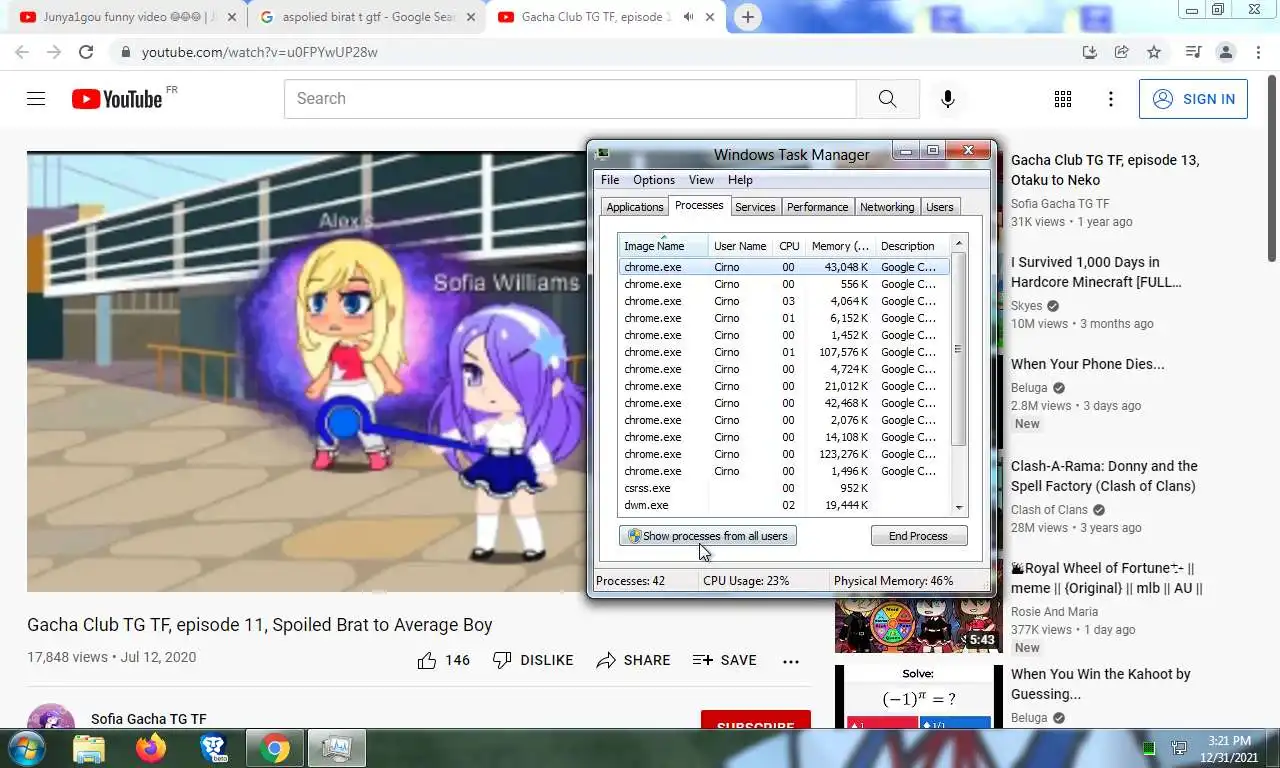The image size is (1280, 768).
Task: Open more actions ellipsis below video
Action: (x=790, y=661)
